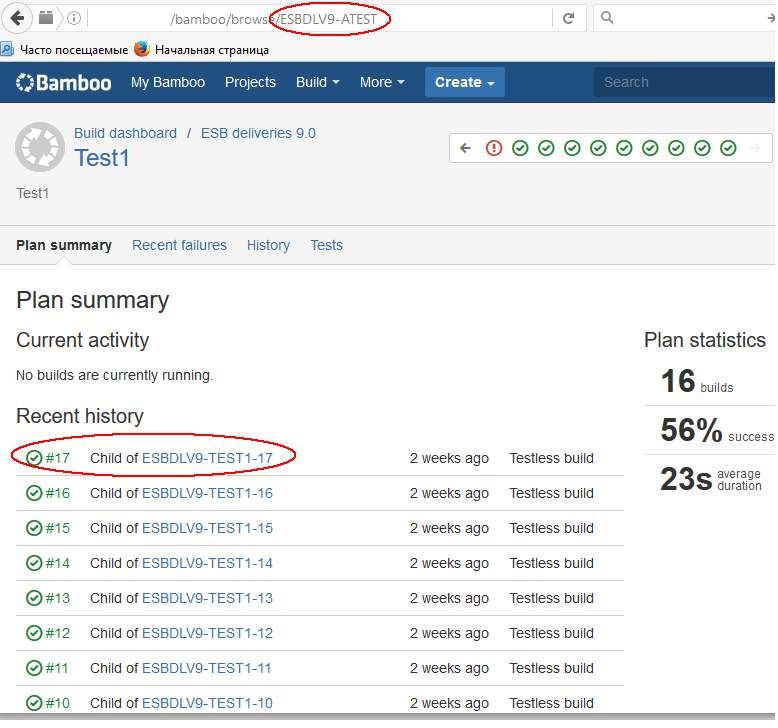Click '16 builds' statistic text
Image resolution: width=778 pixels, height=728 pixels.
coord(697,381)
